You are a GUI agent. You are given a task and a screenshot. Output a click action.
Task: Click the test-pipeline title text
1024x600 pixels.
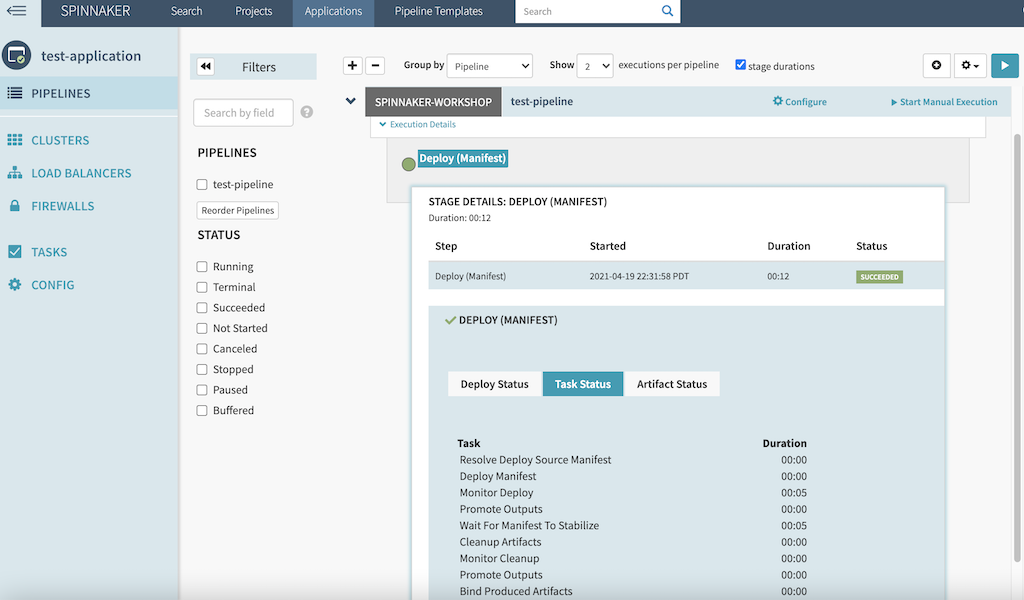point(541,101)
